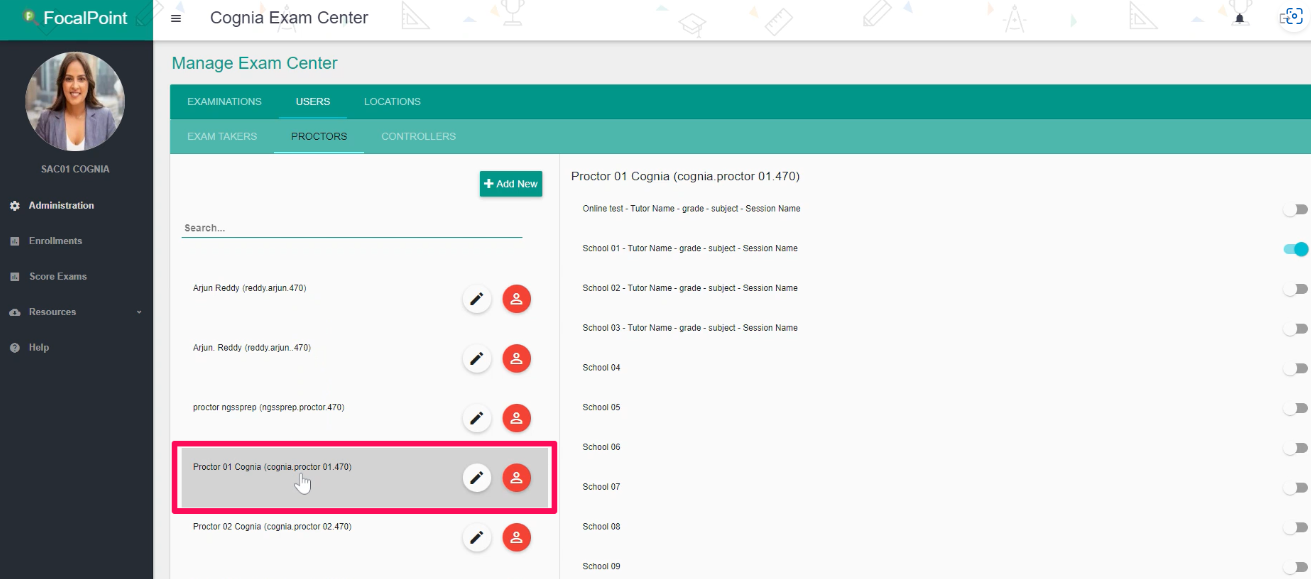Screen dimensions: 1311x579
Task: Edit Proctor 02 Cognia pencil icon
Action: tap(477, 538)
